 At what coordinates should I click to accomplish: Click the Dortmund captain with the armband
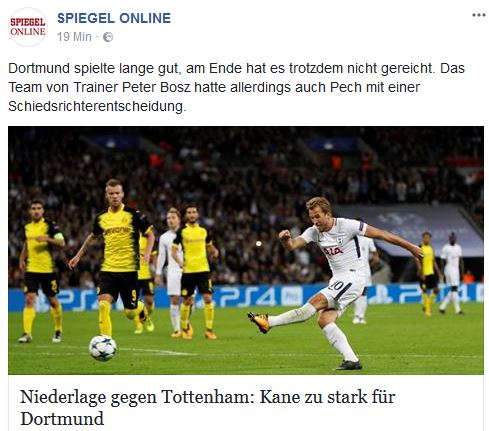(x=42, y=270)
